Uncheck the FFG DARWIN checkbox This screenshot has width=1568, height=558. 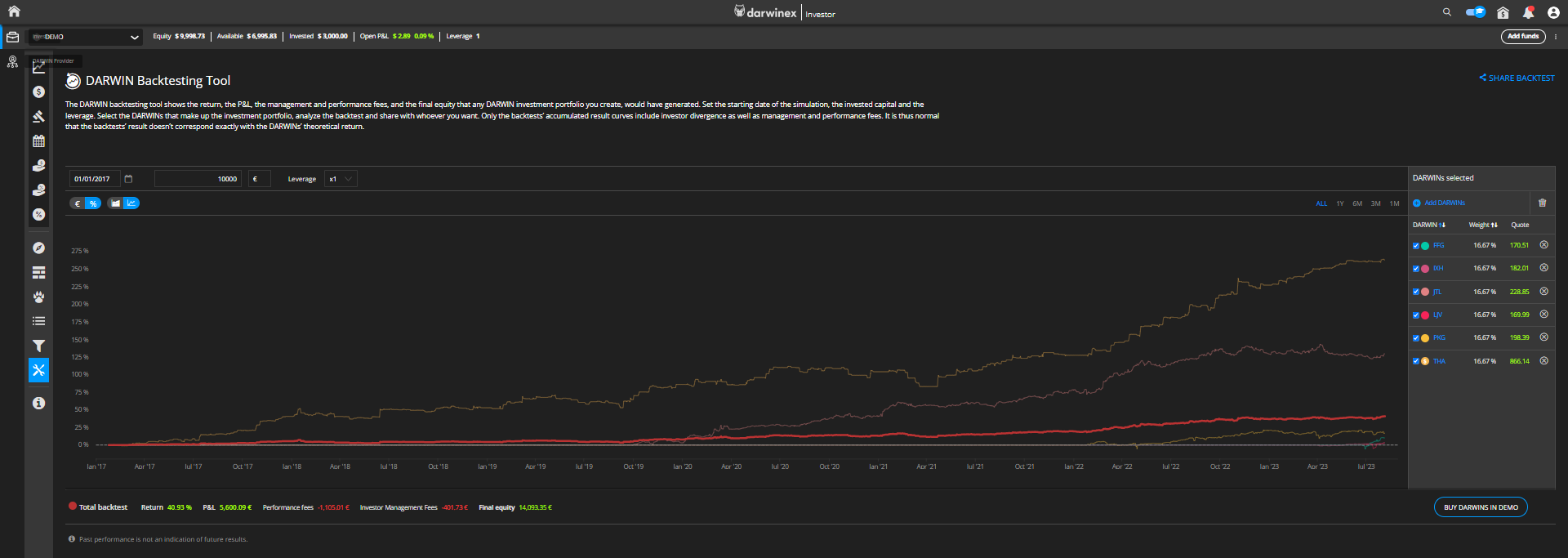[1416, 246]
